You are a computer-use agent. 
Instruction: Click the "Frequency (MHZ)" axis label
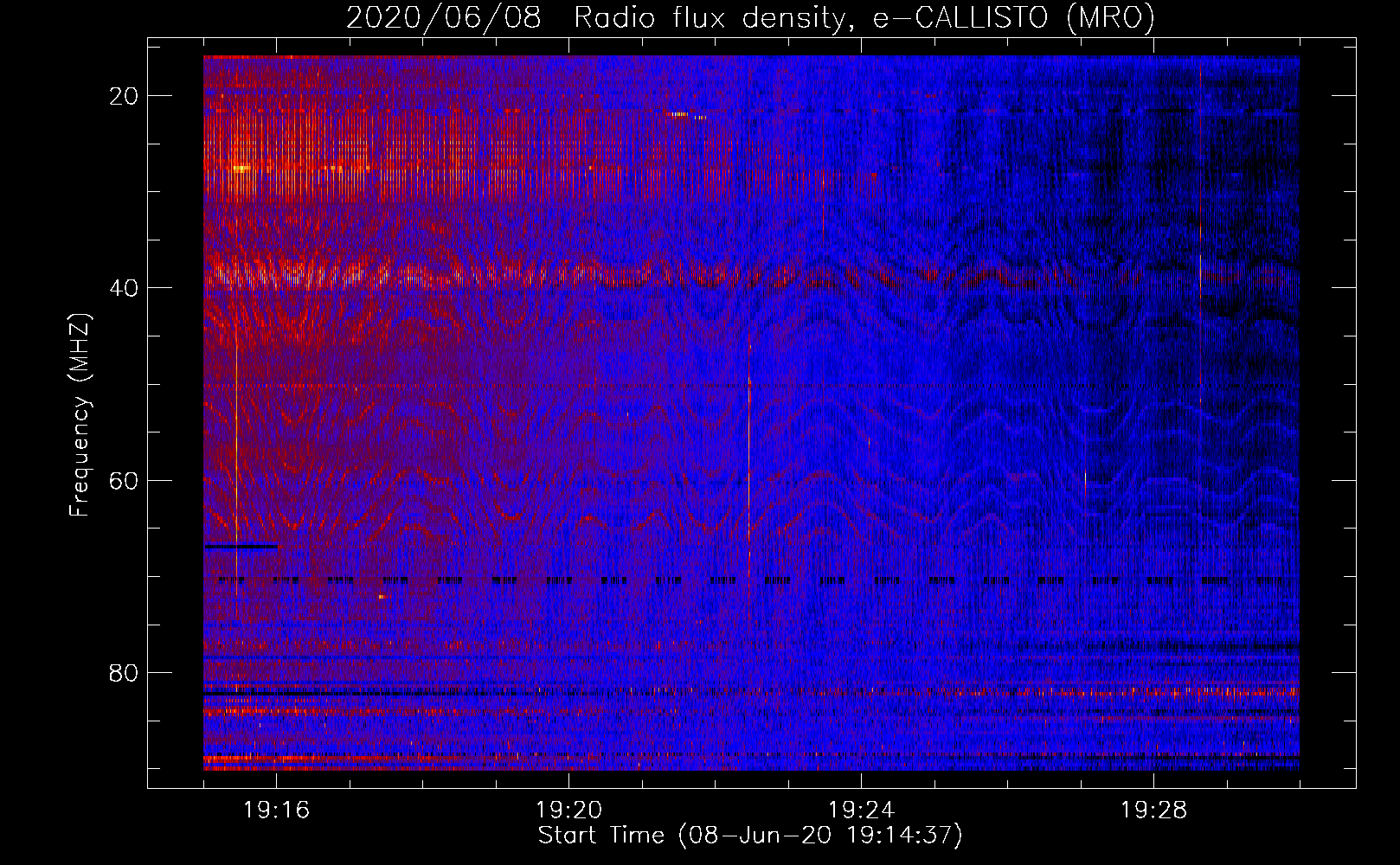pos(80,415)
